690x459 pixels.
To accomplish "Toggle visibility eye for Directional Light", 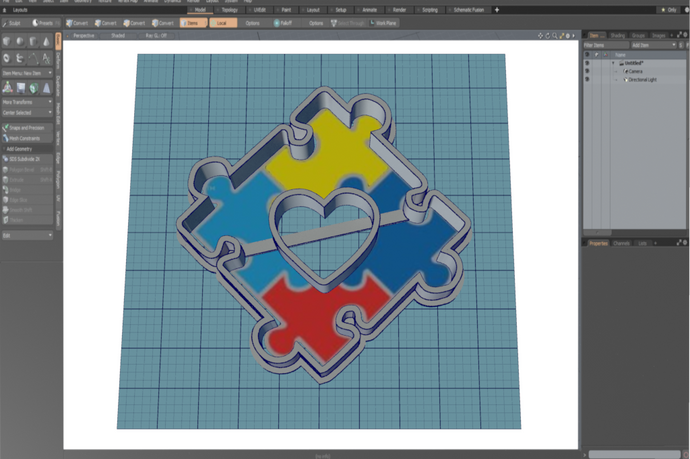I will pyautogui.click(x=587, y=80).
